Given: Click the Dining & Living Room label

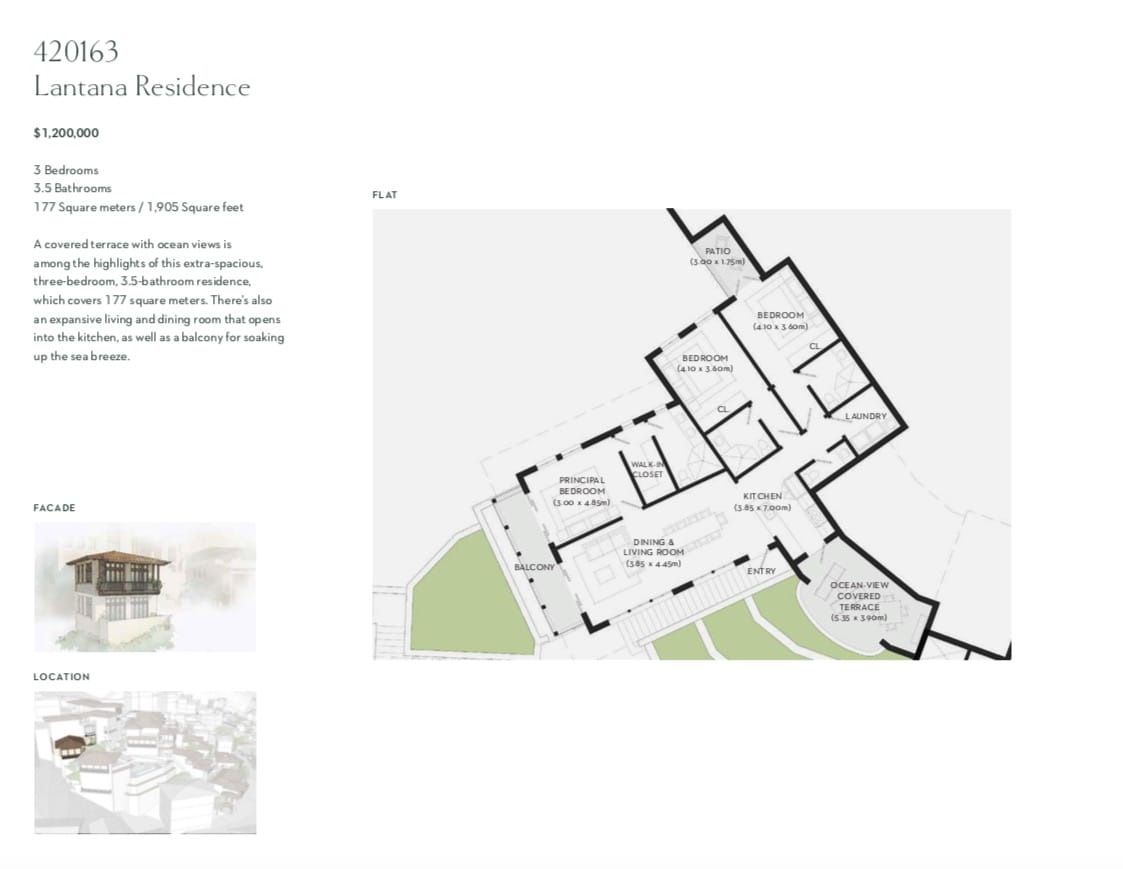Looking at the screenshot, I should click(653, 547).
